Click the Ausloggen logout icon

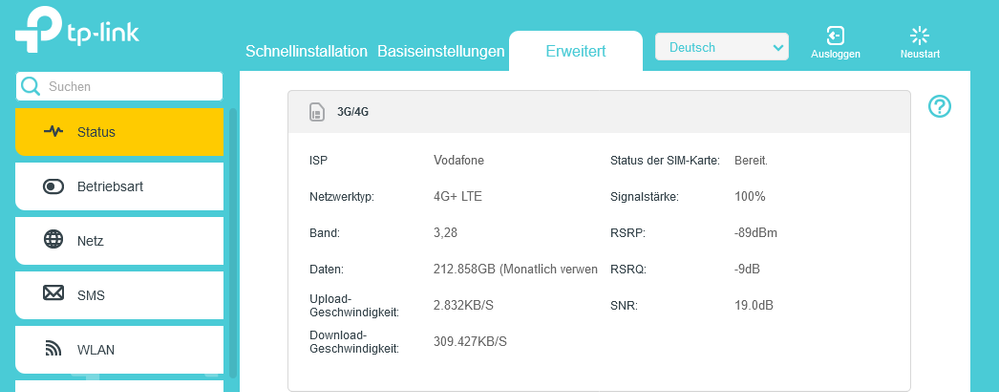(835, 35)
